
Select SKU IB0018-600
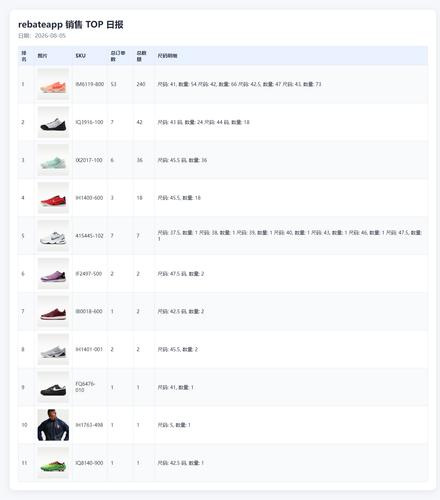pyautogui.click(x=89, y=312)
